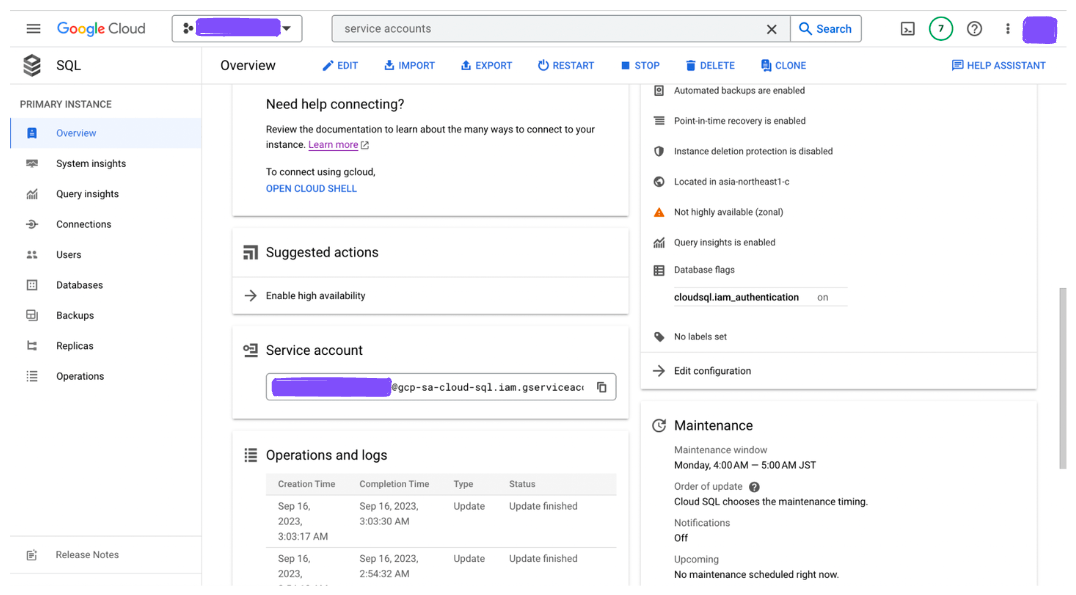Follow the Learn more documentation link
This screenshot has width=1076, height=595.
[x=333, y=145]
